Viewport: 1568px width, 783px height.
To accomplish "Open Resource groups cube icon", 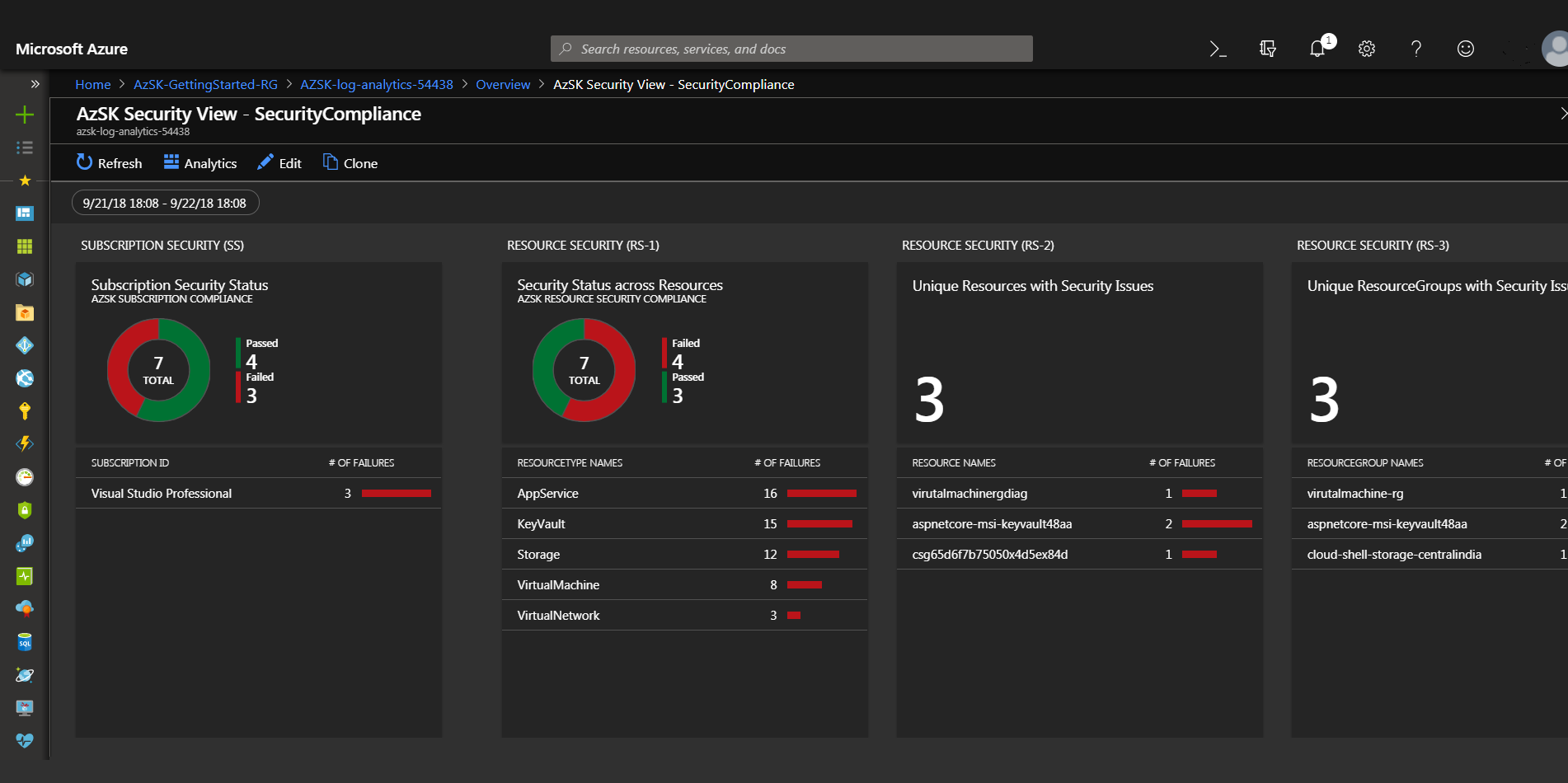I will click(25, 279).
